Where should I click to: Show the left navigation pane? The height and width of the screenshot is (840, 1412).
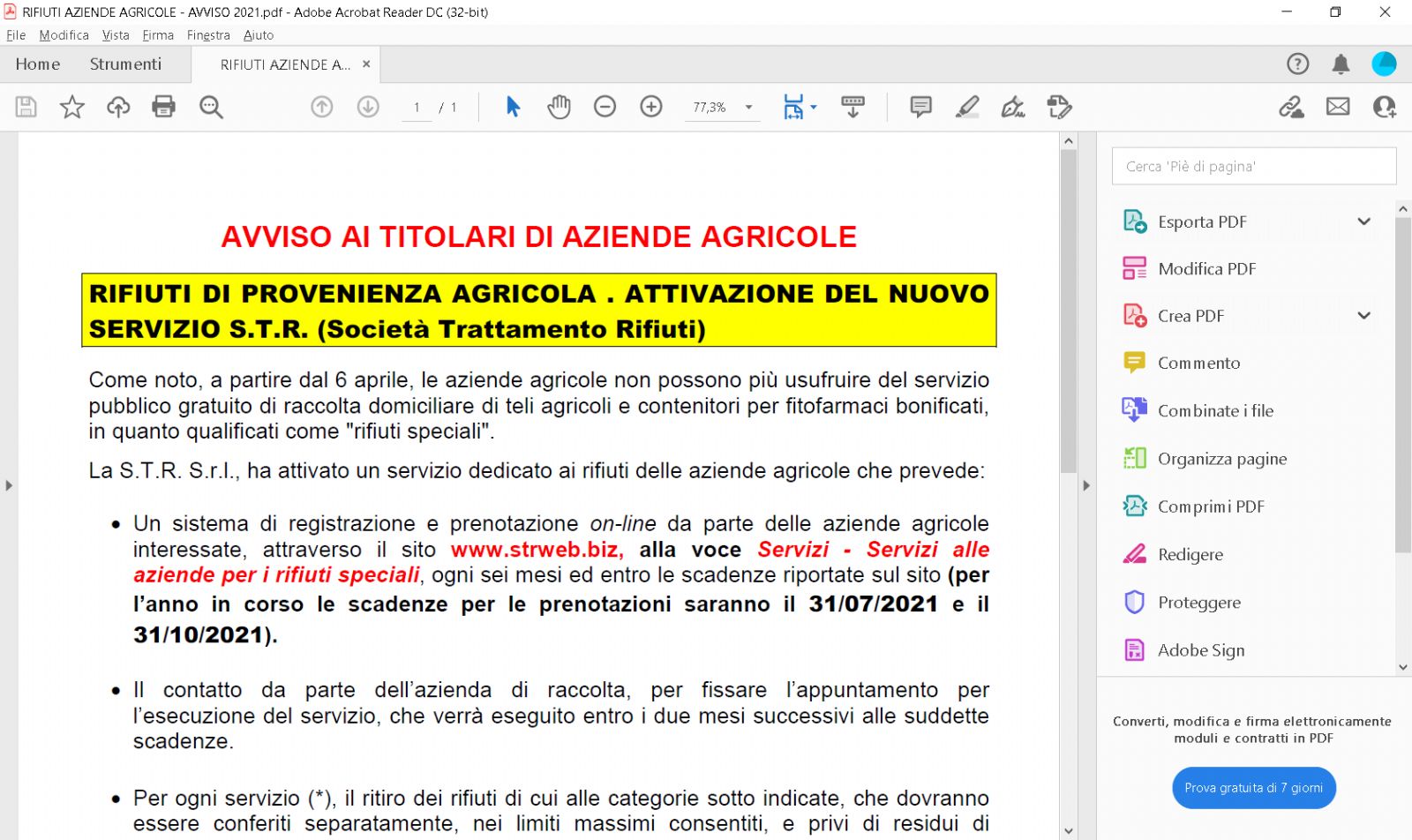(x=9, y=485)
